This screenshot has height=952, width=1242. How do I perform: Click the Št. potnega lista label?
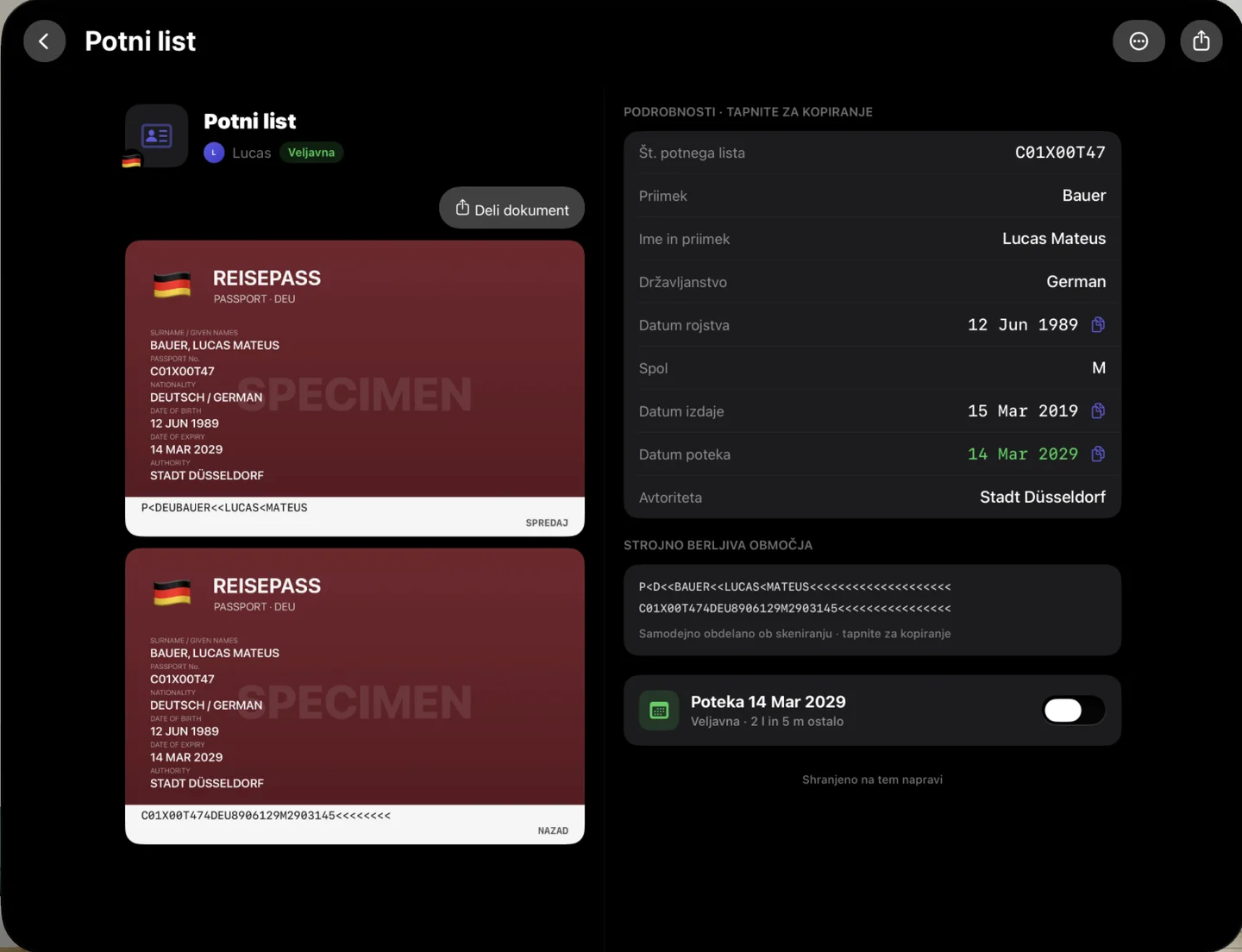tap(692, 153)
